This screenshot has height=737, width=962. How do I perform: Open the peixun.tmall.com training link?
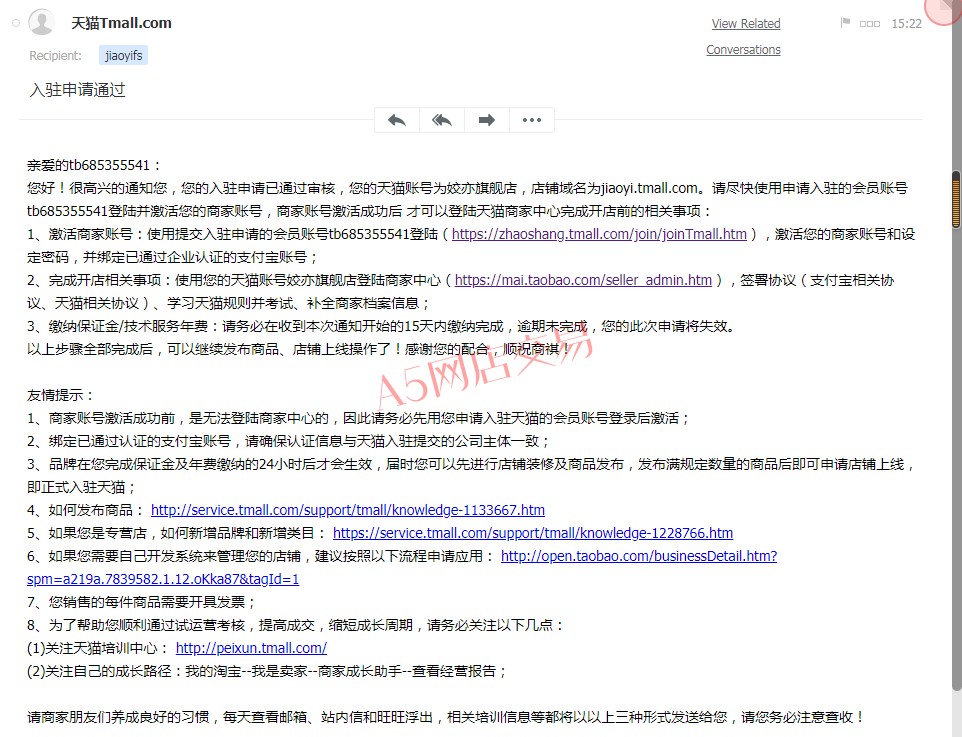tap(251, 649)
